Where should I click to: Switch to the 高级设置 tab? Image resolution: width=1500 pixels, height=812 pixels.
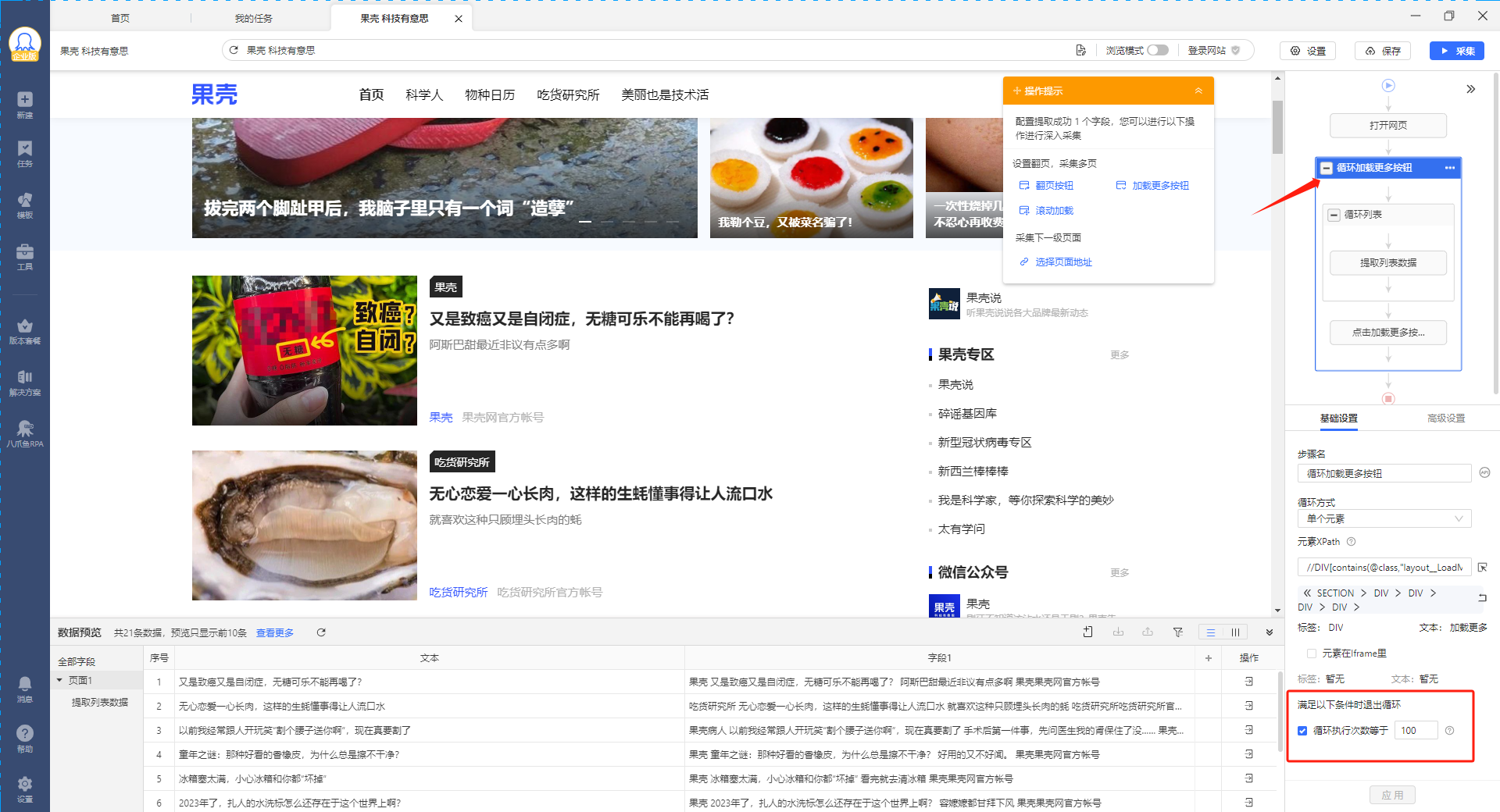click(1445, 418)
